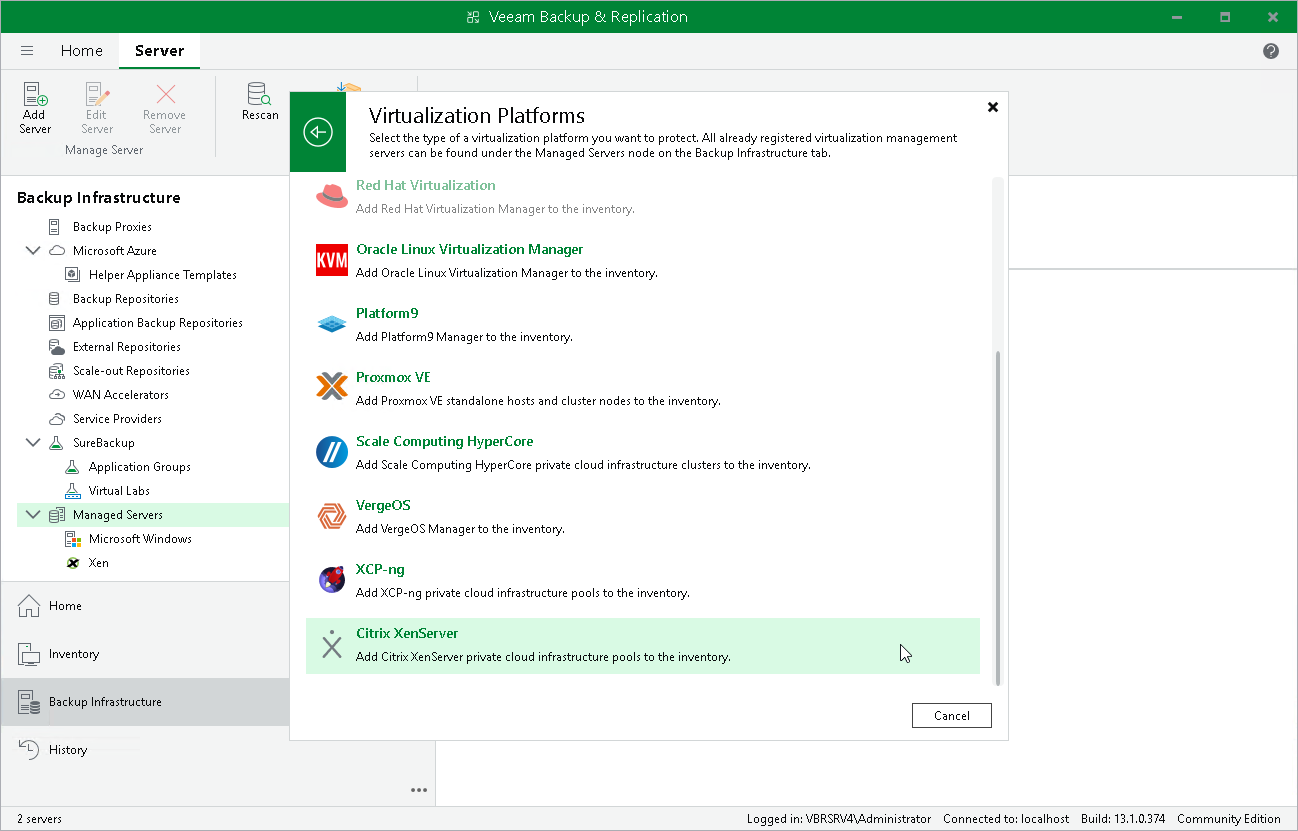Image resolution: width=1298 pixels, height=831 pixels.
Task: Select the Proxmox VE platform link
Action: 393,377
